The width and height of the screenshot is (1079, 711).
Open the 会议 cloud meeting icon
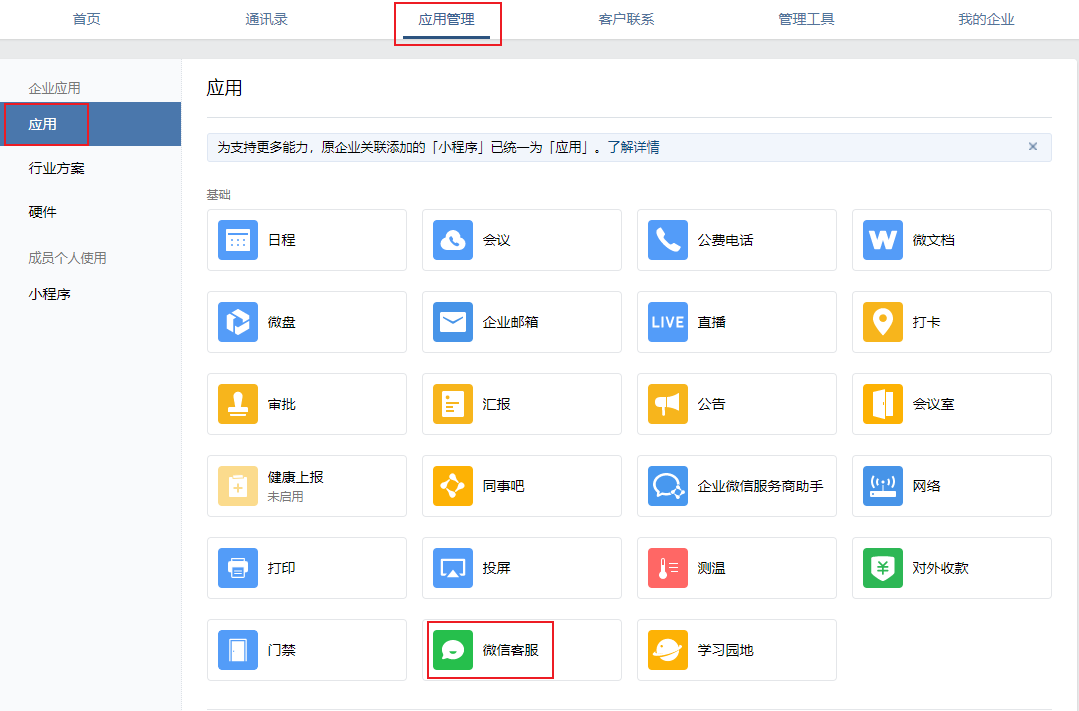(x=453, y=240)
